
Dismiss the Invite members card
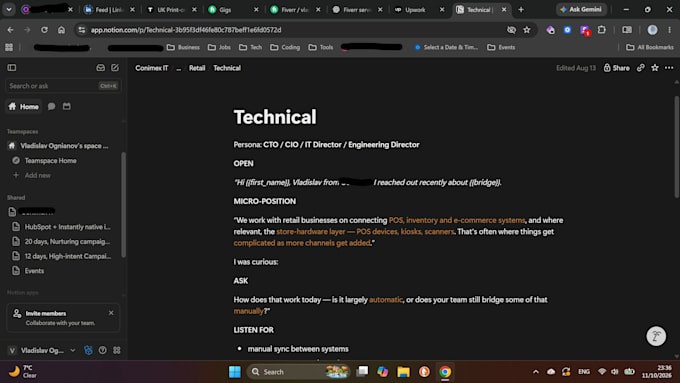[x=111, y=313]
